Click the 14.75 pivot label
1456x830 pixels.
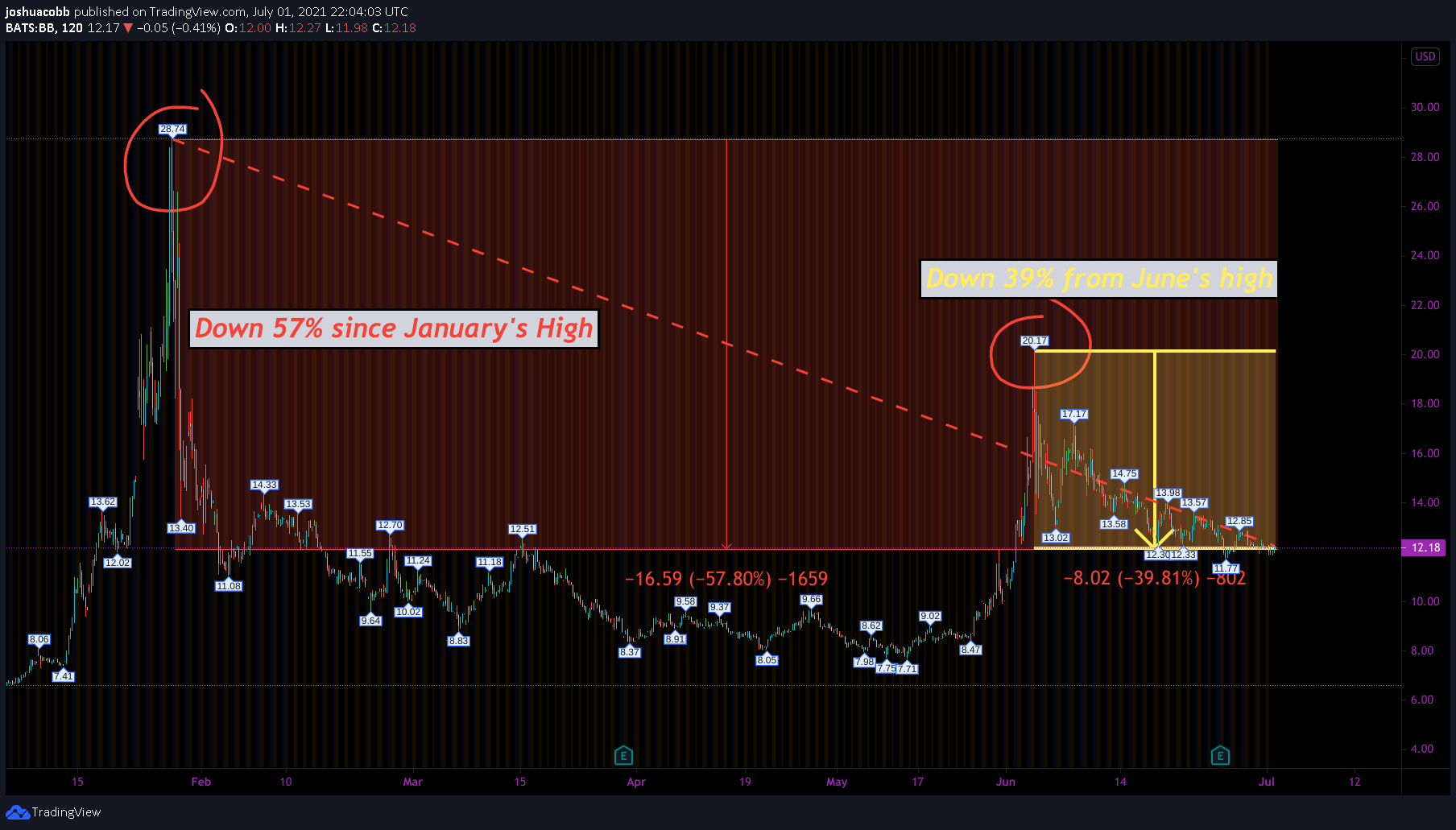coord(1124,473)
